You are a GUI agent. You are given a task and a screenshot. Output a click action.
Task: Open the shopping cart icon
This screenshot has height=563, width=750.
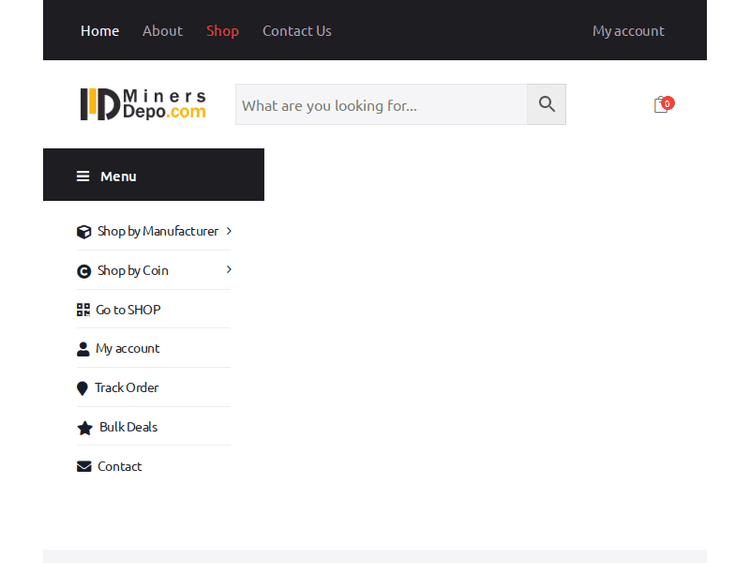(x=661, y=105)
